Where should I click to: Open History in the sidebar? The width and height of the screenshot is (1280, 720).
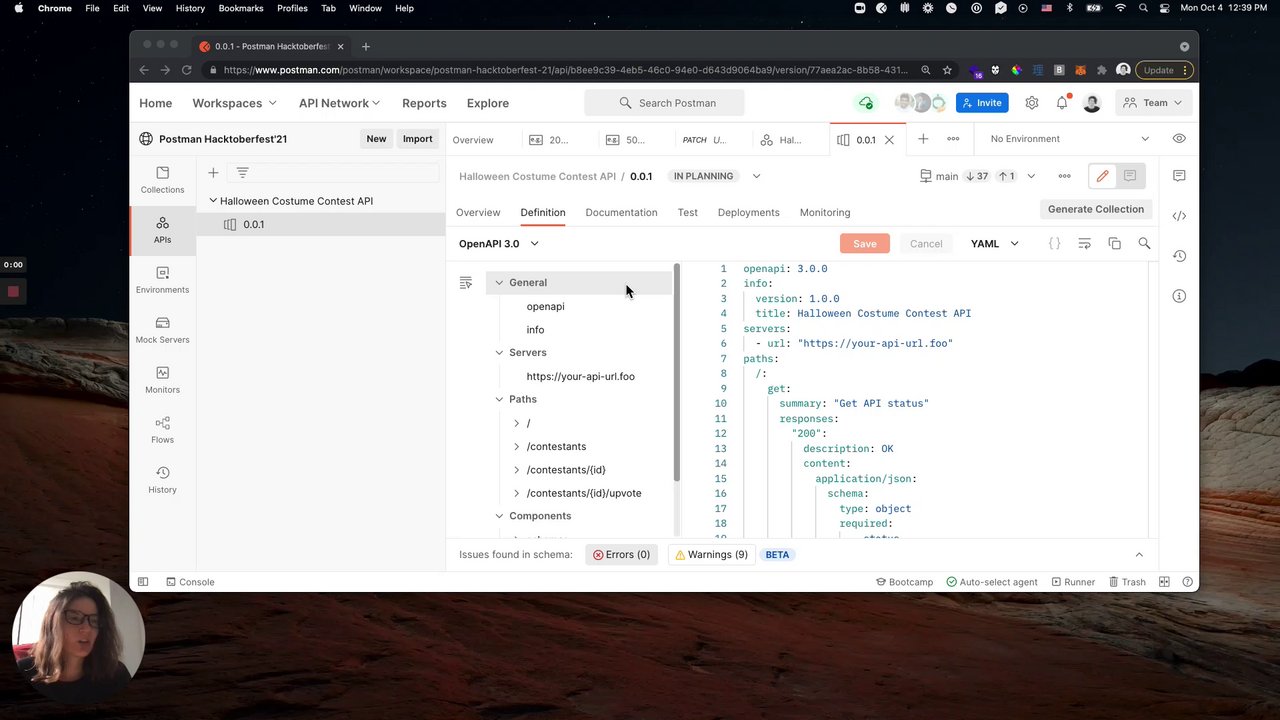click(162, 480)
